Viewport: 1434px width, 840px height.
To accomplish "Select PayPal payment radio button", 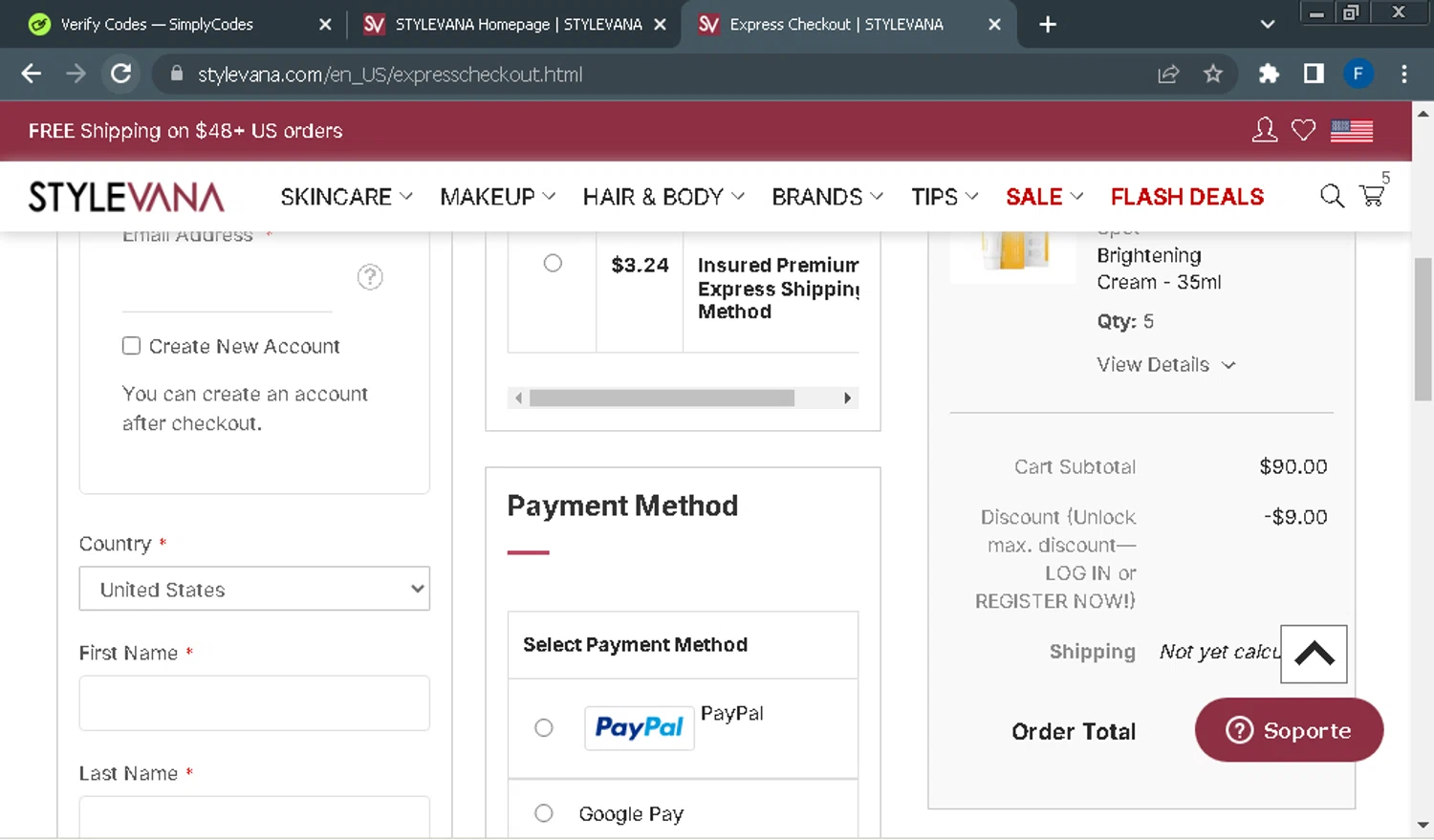I will click(x=544, y=728).
